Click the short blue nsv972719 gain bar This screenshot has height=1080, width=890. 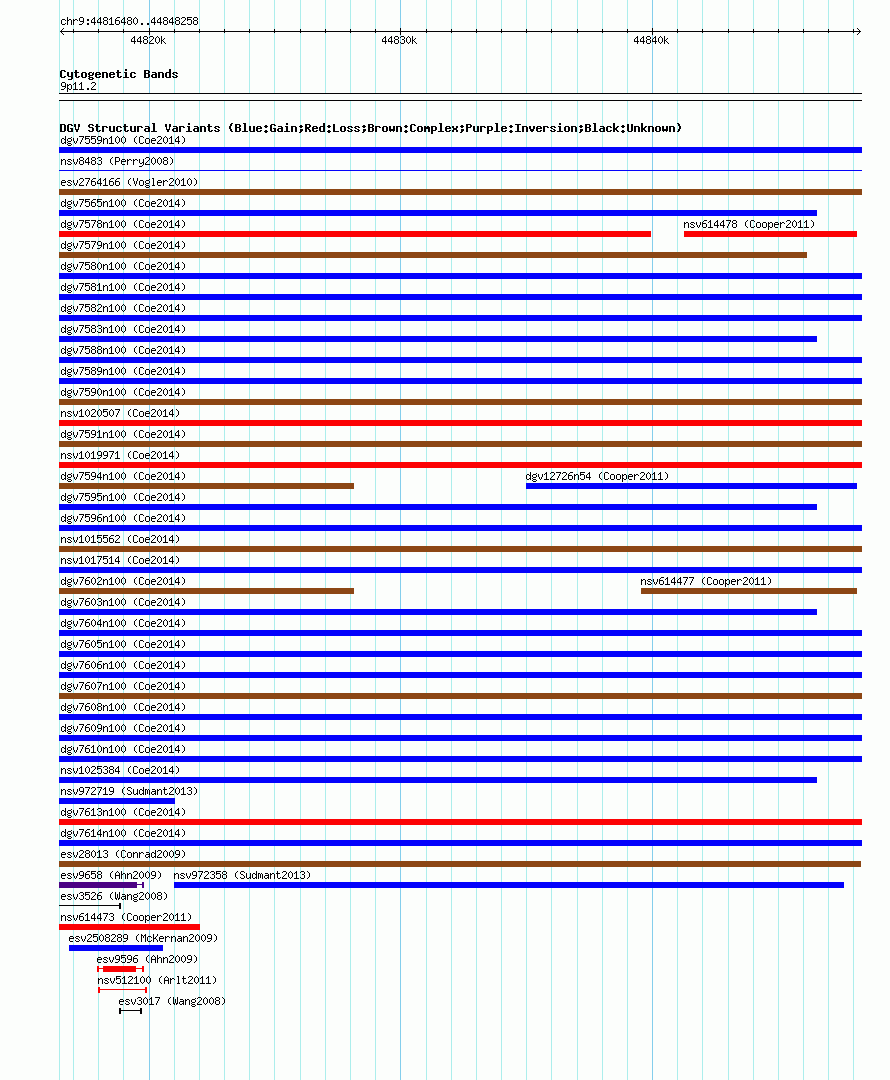click(117, 801)
